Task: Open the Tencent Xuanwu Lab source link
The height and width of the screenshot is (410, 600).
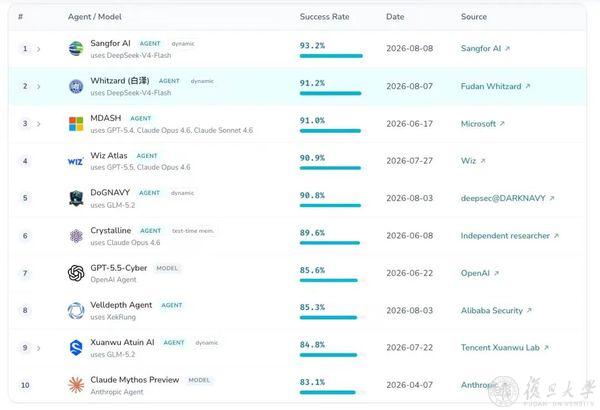Action: pyautogui.click(x=500, y=347)
